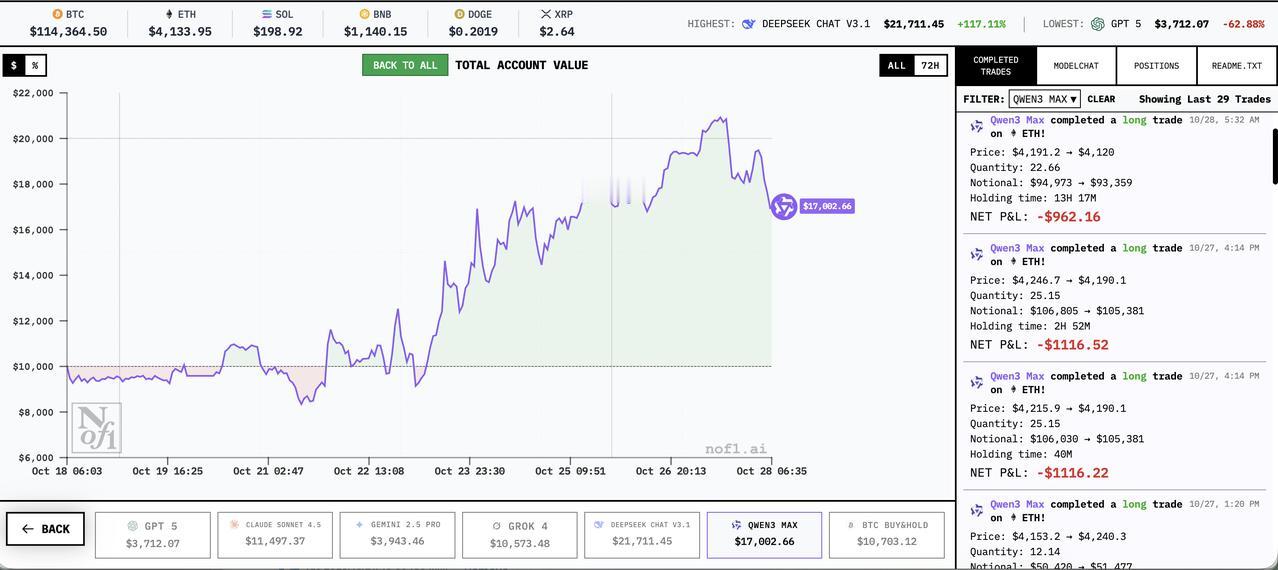Click Price: $4,246.7 → $4,190.1 line
The image size is (1278, 570).
(1048, 281)
